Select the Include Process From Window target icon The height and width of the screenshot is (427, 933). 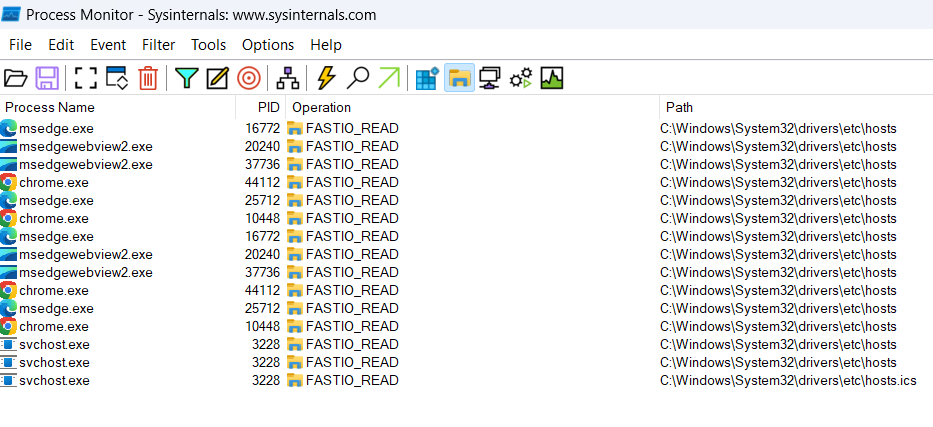point(249,78)
